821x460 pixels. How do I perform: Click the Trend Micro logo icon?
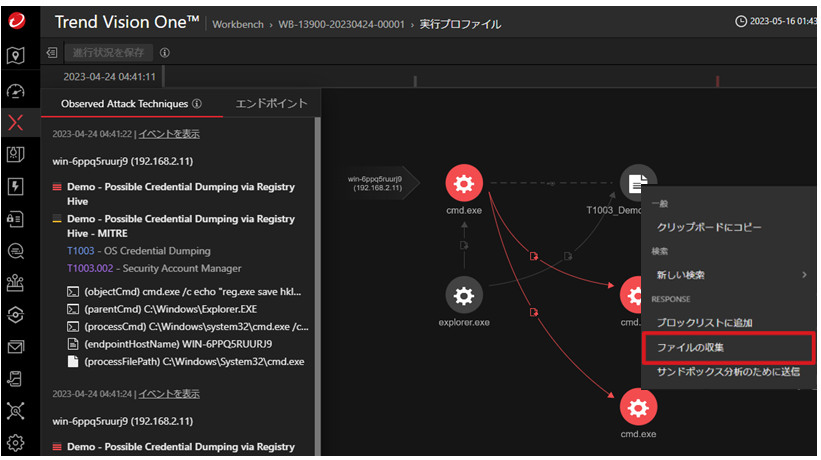16,21
